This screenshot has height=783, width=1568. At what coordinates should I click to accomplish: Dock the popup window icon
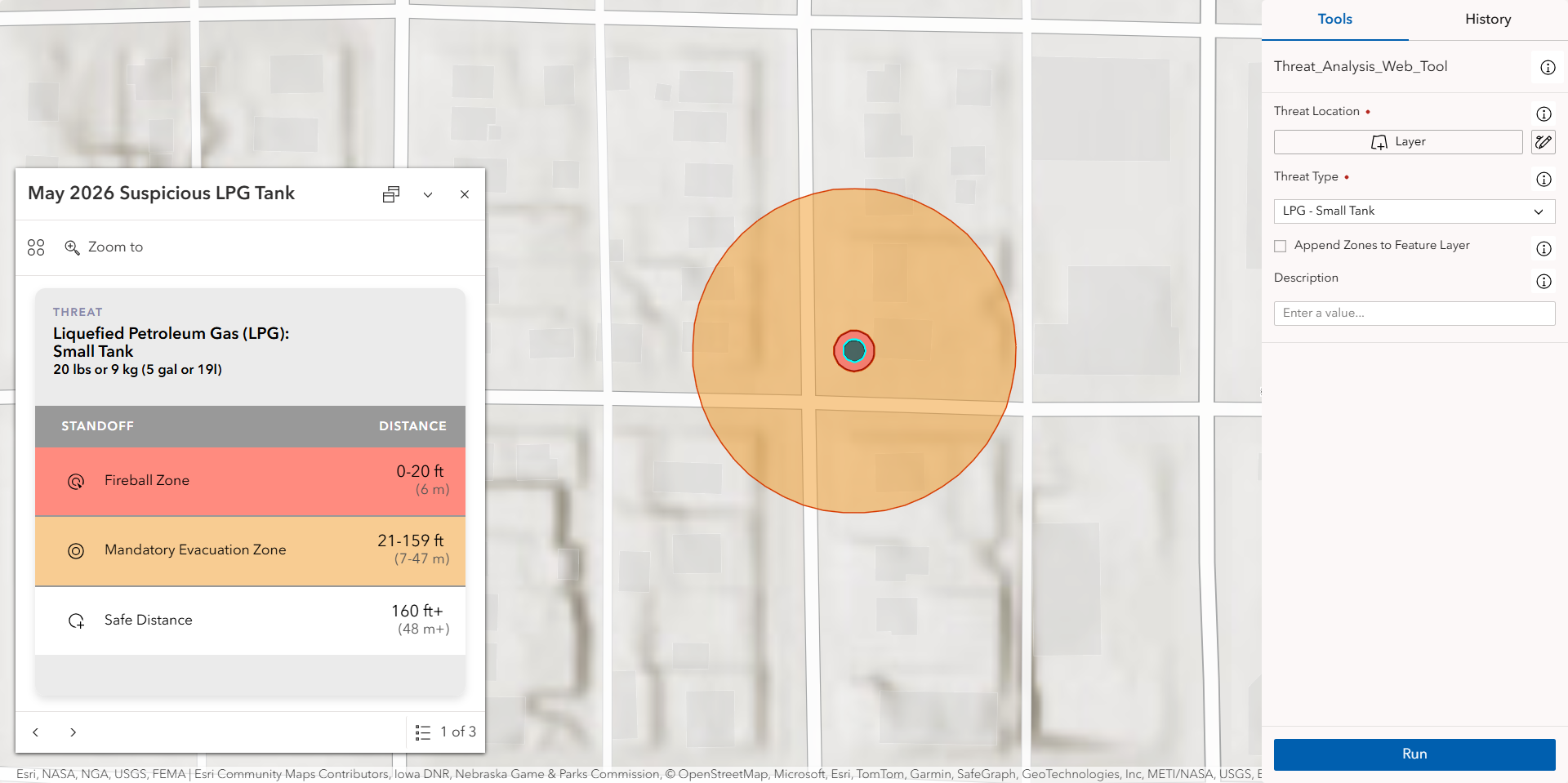[x=391, y=194]
